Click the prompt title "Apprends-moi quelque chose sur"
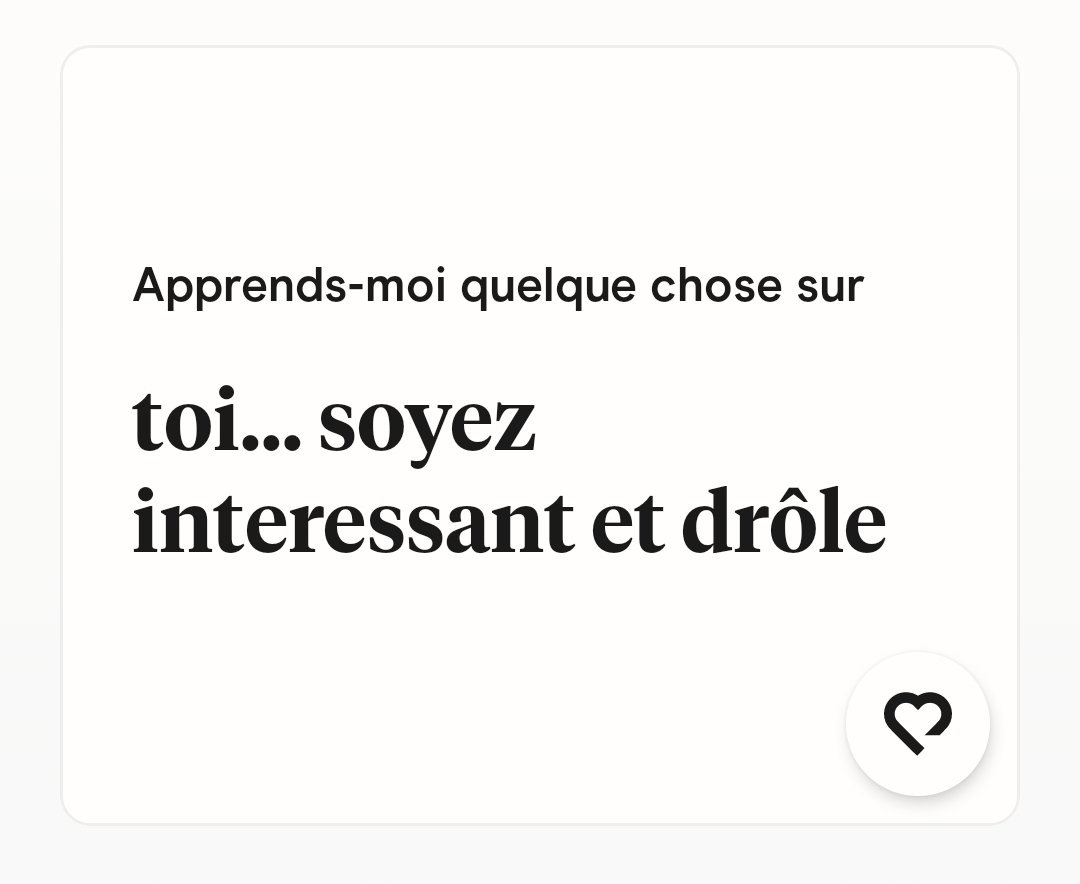Screen dimensions: 1080x884 [497, 287]
